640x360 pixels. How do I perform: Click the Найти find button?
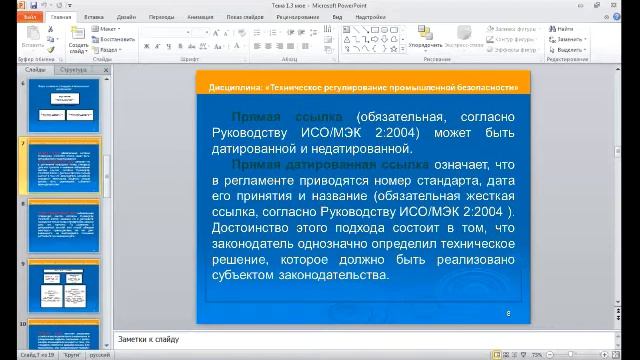pyautogui.click(x=561, y=29)
